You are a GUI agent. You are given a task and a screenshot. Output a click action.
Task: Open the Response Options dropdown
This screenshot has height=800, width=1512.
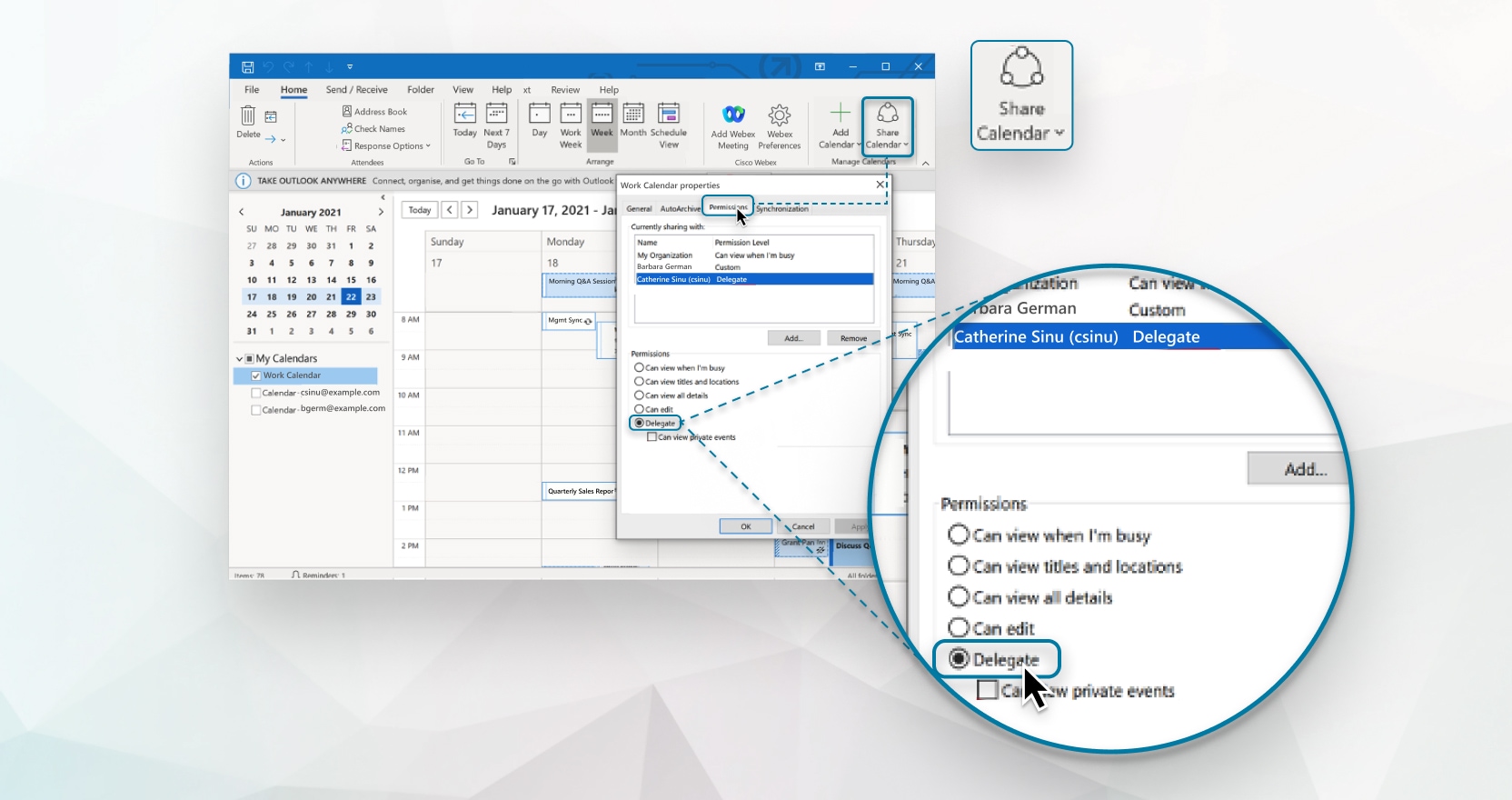pos(387,145)
